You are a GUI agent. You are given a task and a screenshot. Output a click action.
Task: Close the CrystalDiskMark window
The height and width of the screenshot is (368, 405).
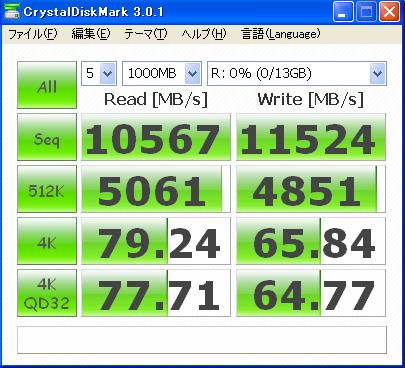click(389, 12)
